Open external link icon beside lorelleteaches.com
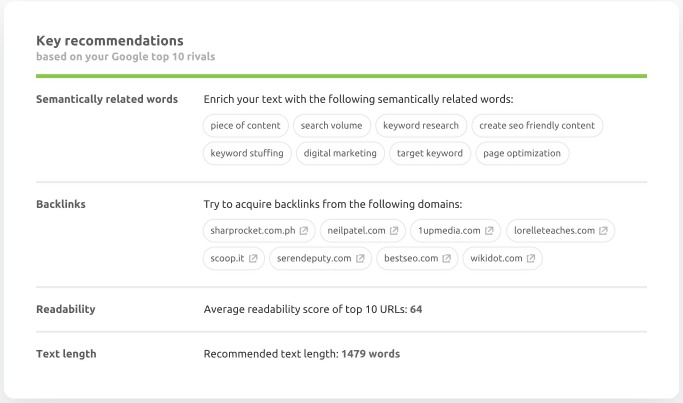Image resolution: width=683 pixels, height=403 pixels. pyautogui.click(x=603, y=230)
